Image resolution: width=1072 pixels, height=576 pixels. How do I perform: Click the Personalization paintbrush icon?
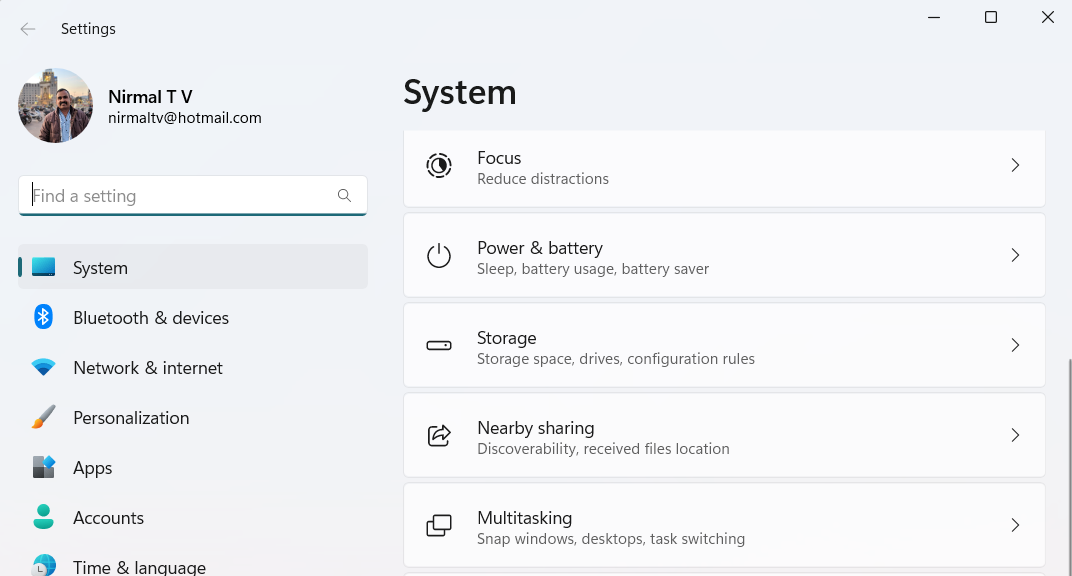pyautogui.click(x=43, y=417)
